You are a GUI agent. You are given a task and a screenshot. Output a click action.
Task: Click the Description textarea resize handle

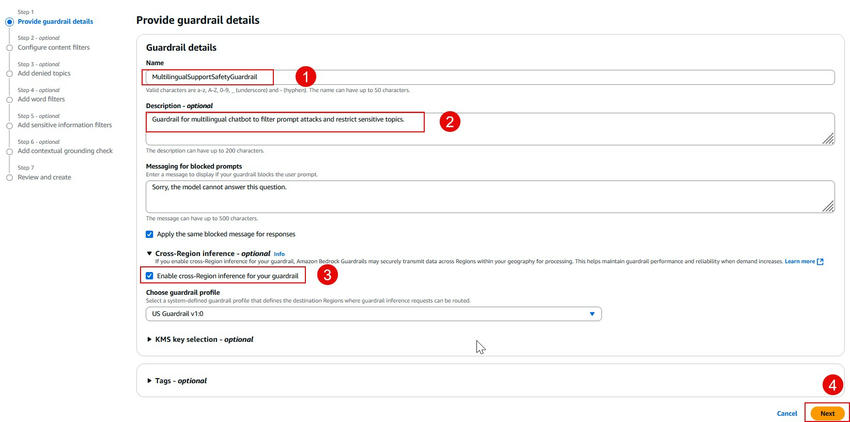click(828, 140)
